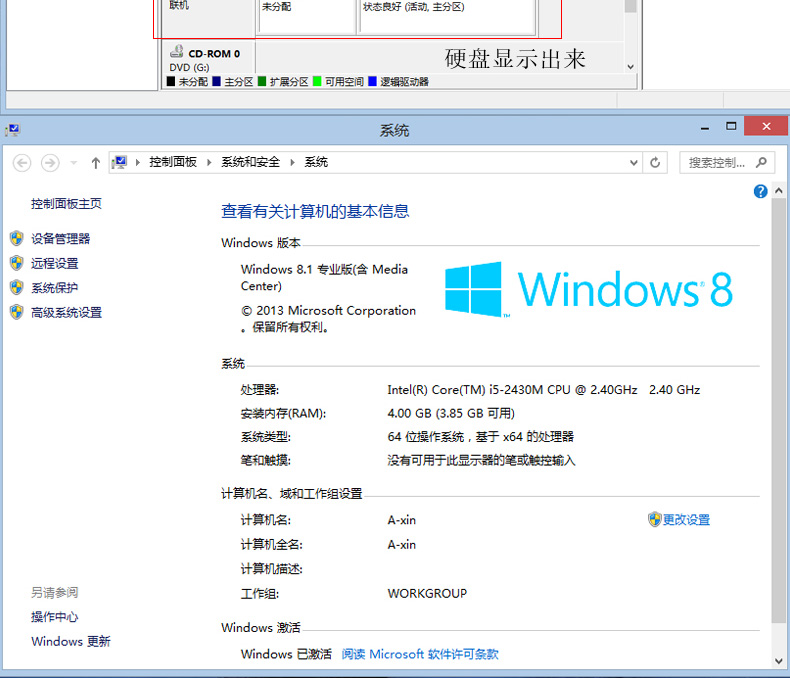
Task: Open 设备管理器 from sidebar
Action: coord(60,238)
